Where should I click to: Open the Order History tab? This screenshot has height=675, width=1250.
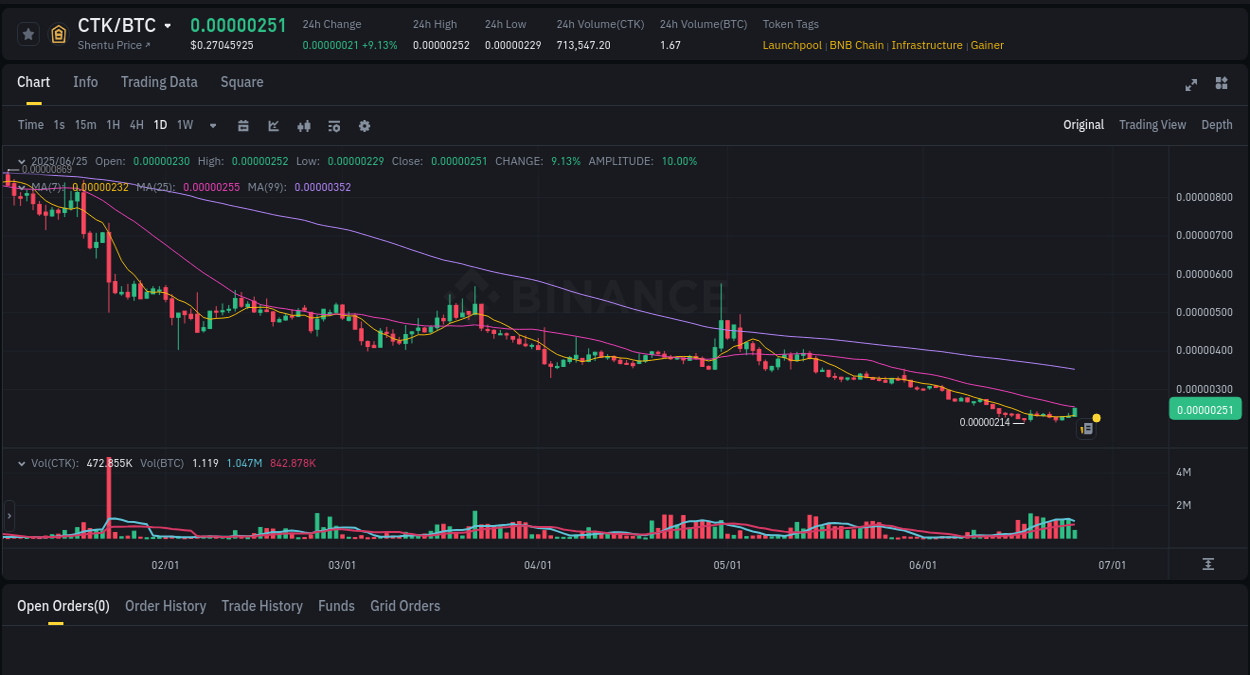tap(165, 606)
